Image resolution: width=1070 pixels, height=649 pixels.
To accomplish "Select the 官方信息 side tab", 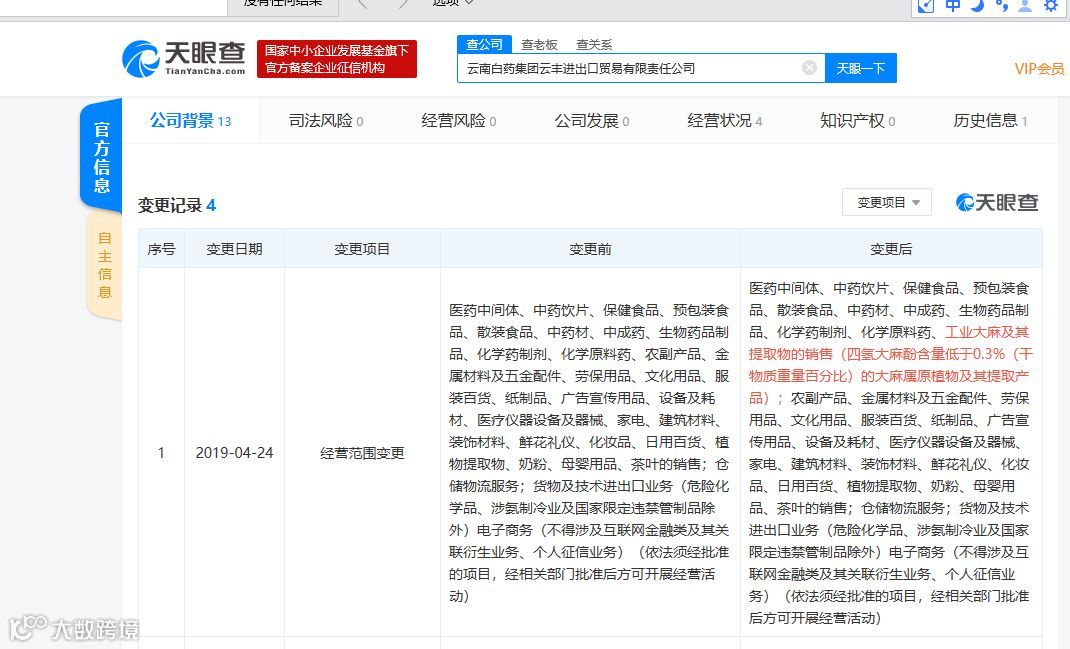I will 102,157.
